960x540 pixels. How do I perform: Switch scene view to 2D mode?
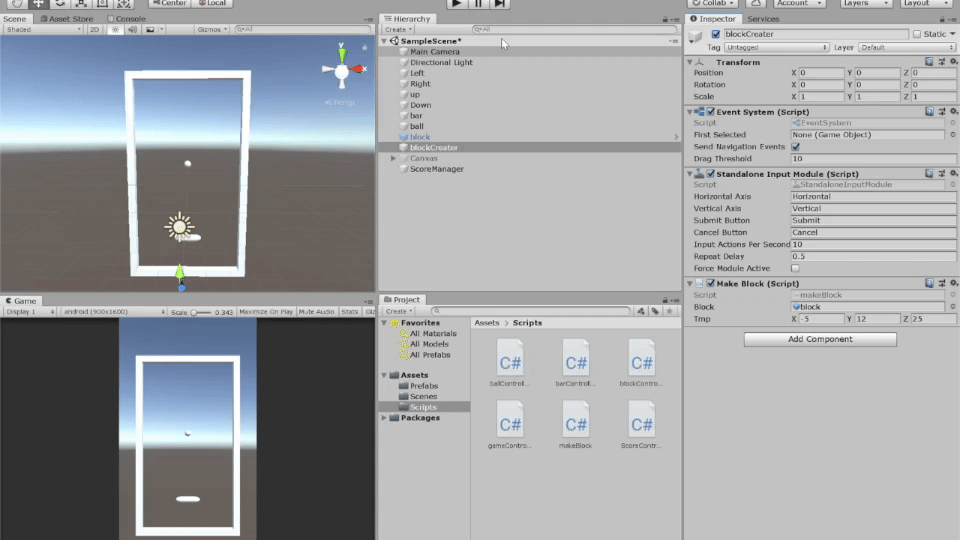click(94, 30)
